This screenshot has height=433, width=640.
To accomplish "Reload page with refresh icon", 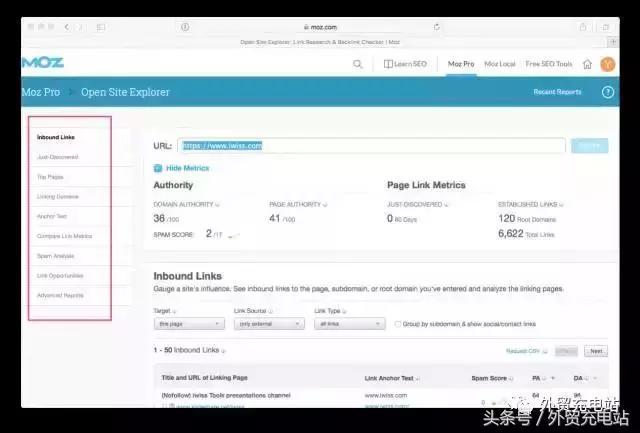I will click(437, 27).
